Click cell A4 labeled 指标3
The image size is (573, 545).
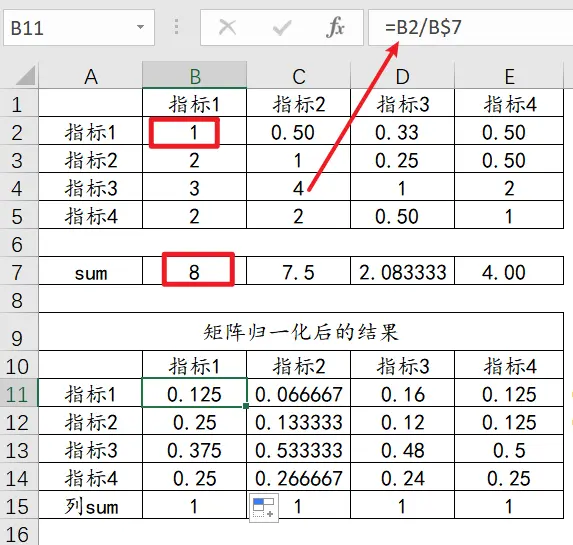91,187
